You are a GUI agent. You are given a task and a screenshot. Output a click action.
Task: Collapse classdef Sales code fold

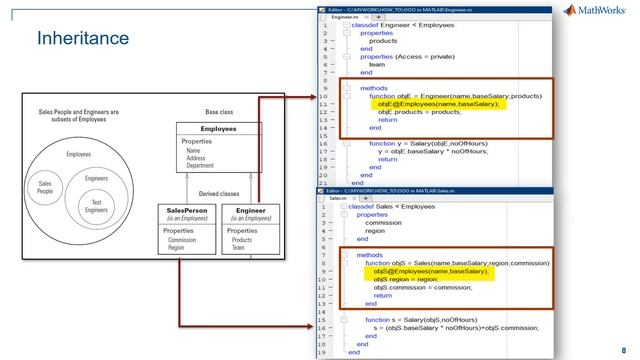click(344, 207)
